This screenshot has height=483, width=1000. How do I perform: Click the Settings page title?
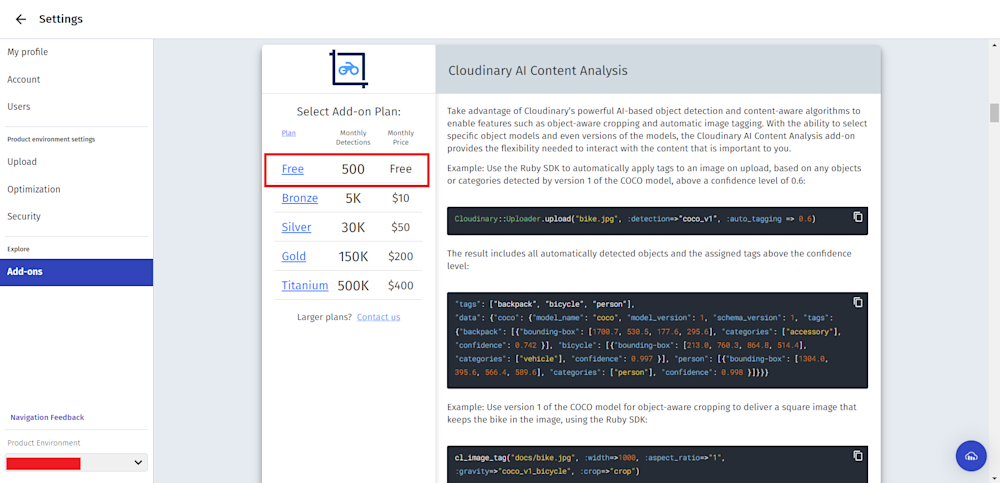(61, 19)
